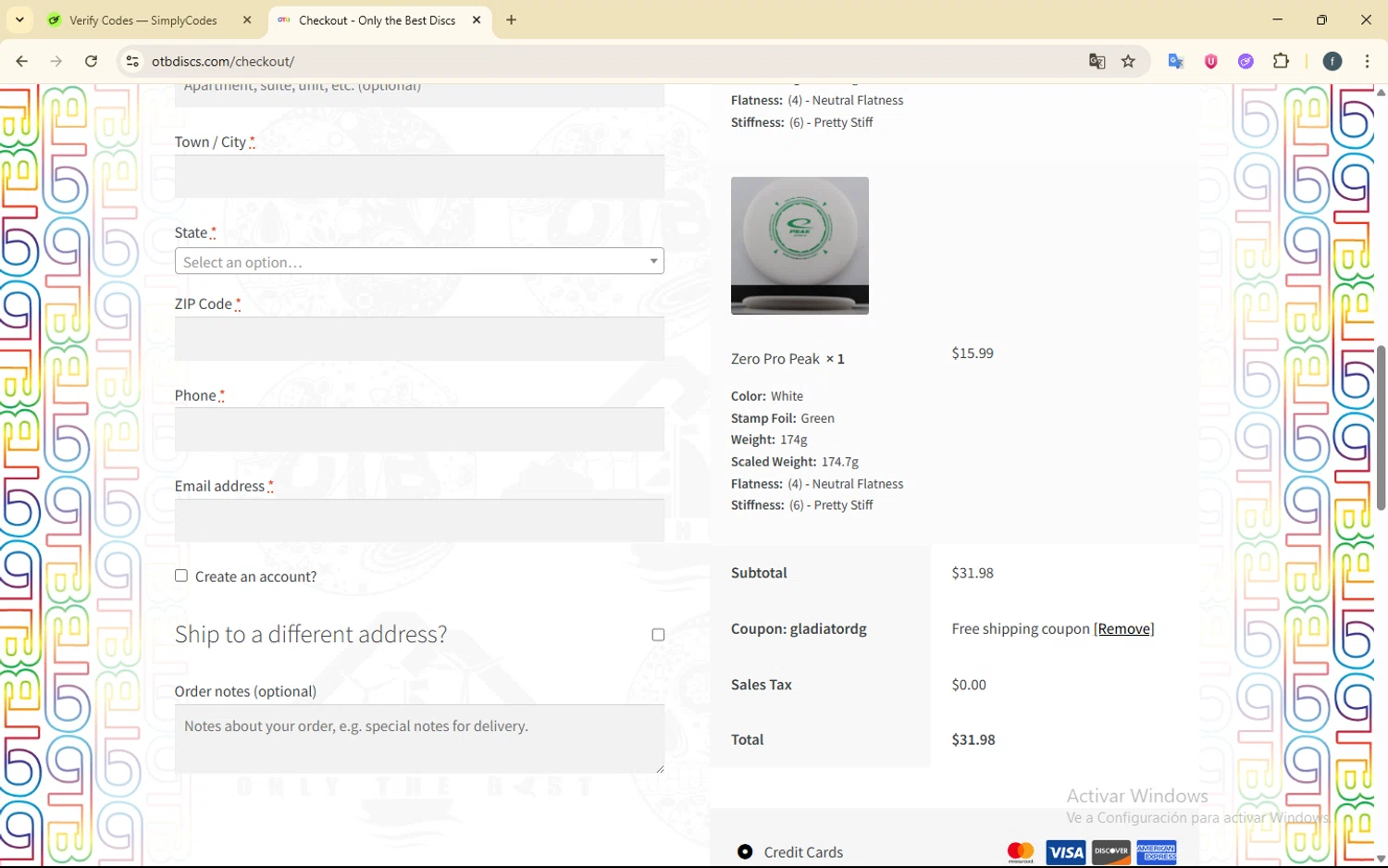Go back to previous page
Screen dimensions: 1388x868
tap(21, 61)
